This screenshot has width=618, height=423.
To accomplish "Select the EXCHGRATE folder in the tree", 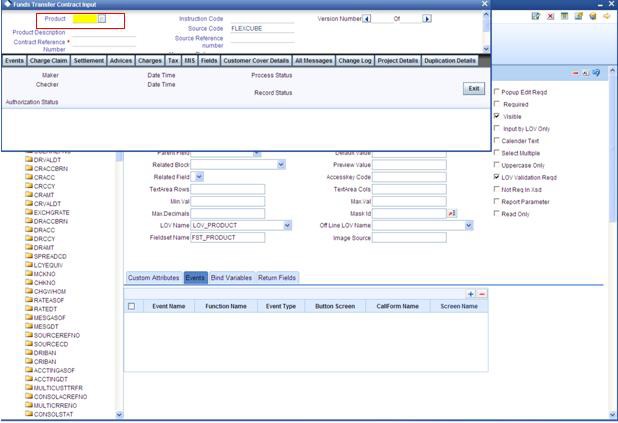I will coord(47,212).
